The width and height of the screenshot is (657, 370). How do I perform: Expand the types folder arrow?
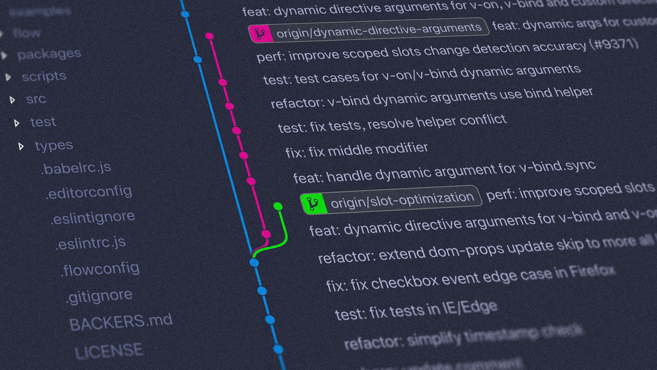pyautogui.click(x=21, y=146)
